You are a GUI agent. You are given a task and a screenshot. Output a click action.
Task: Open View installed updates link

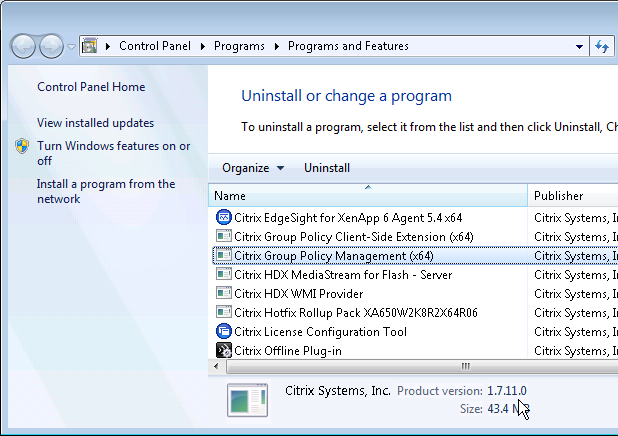pyautogui.click(x=95, y=123)
